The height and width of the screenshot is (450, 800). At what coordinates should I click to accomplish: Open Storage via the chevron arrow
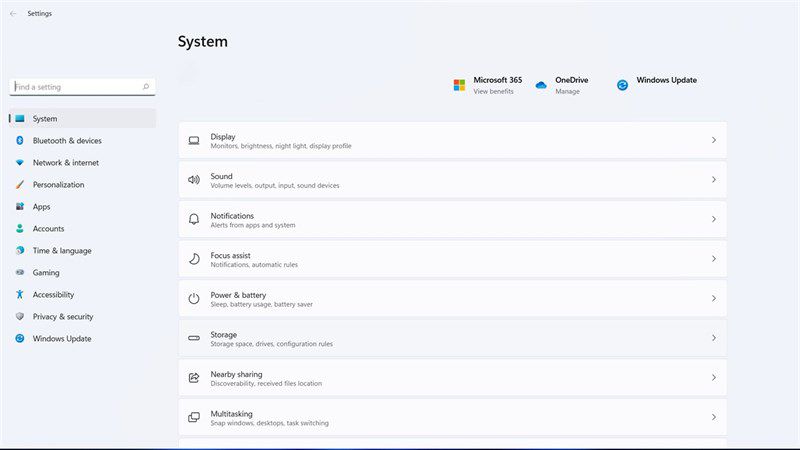click(x=714, y=338)
